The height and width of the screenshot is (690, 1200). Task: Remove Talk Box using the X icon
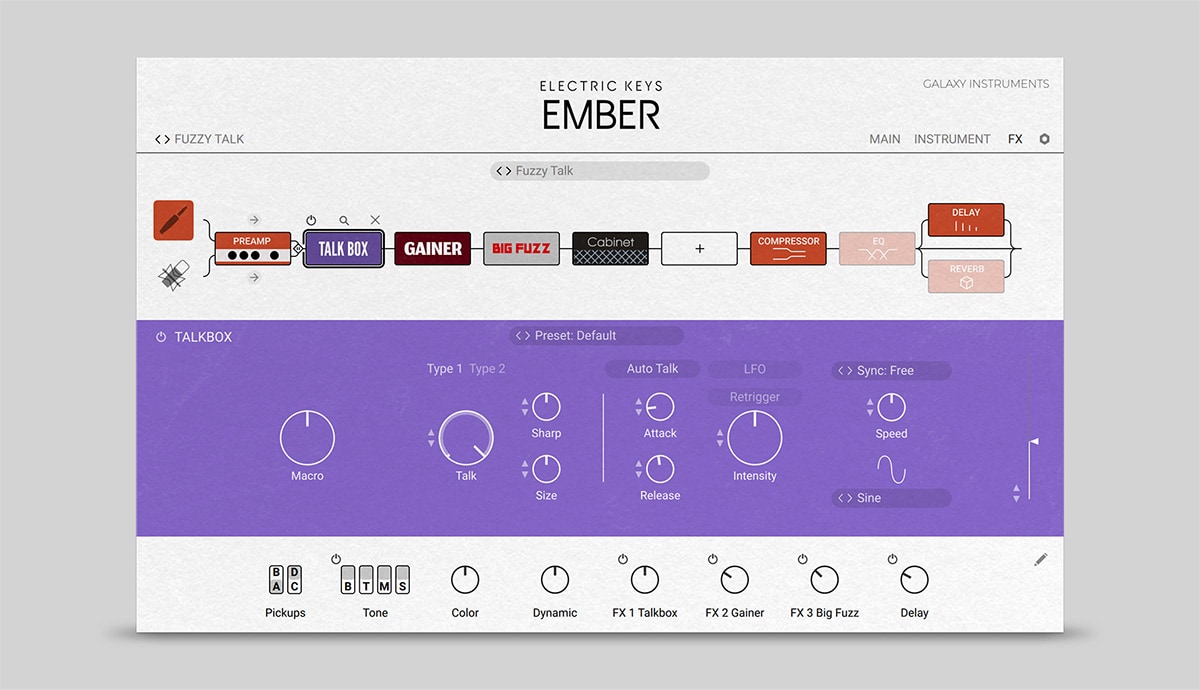coord(375,220)
